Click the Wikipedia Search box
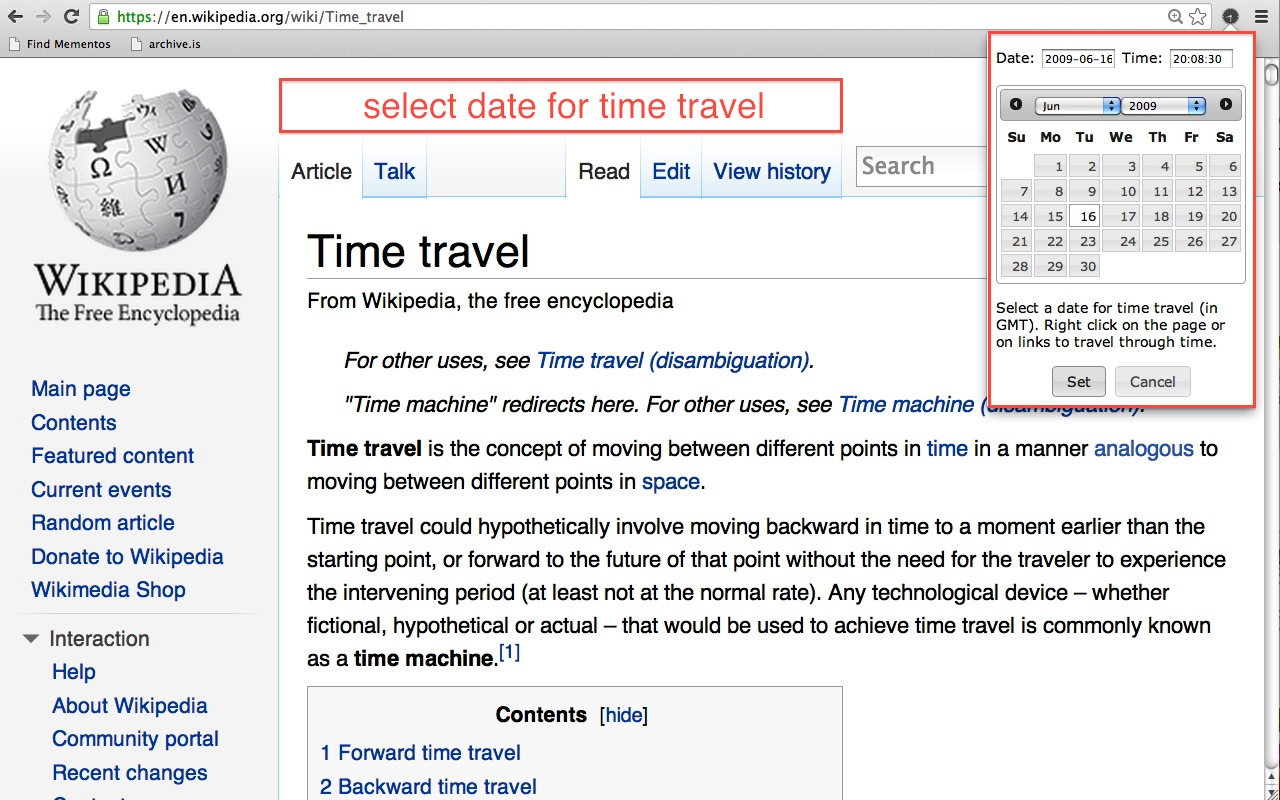Image resolution: width=1280 pixels, height=800 pixels. coord(920,166)
